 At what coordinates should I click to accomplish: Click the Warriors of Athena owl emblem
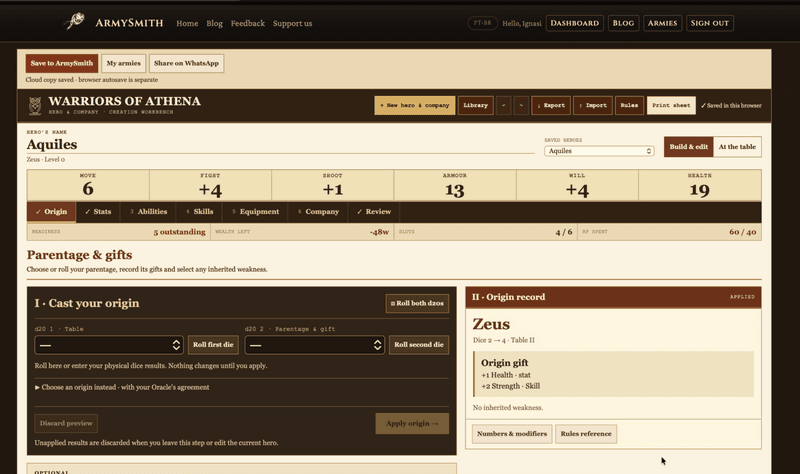(35, 106)
